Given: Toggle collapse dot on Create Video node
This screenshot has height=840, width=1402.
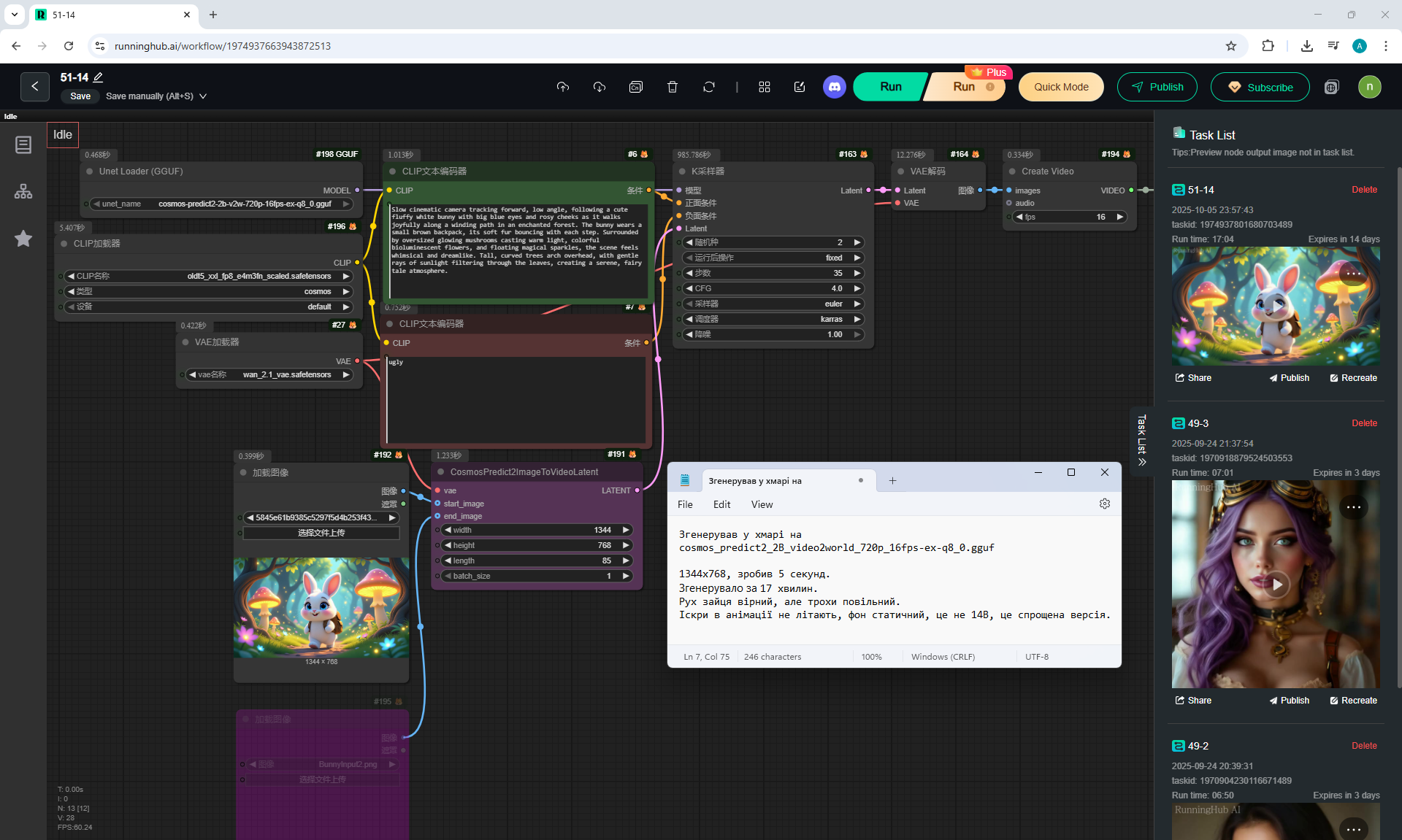Looking at the screenshot, I should click(1012, 172).
